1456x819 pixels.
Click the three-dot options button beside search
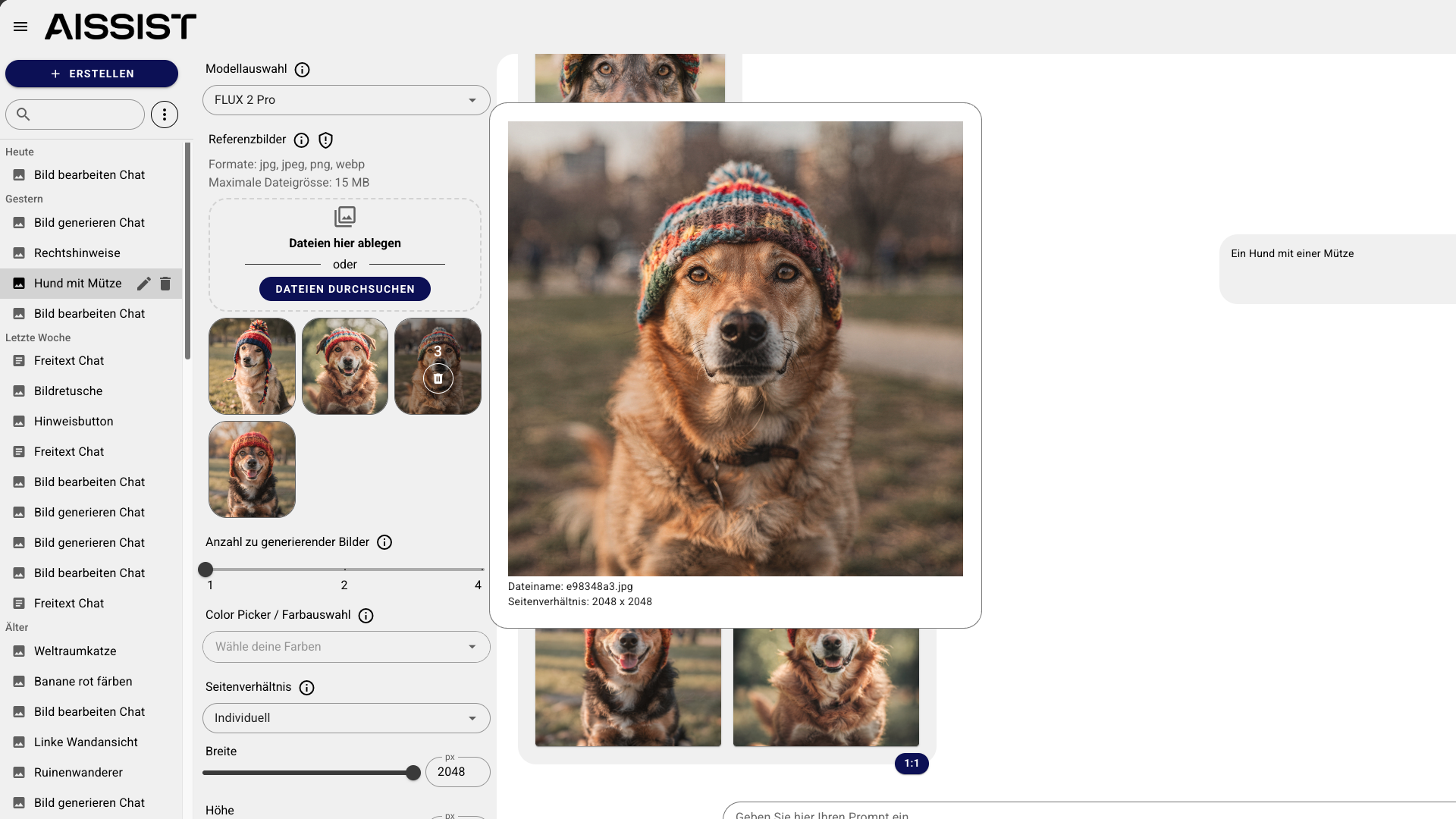tap(165, 115)
